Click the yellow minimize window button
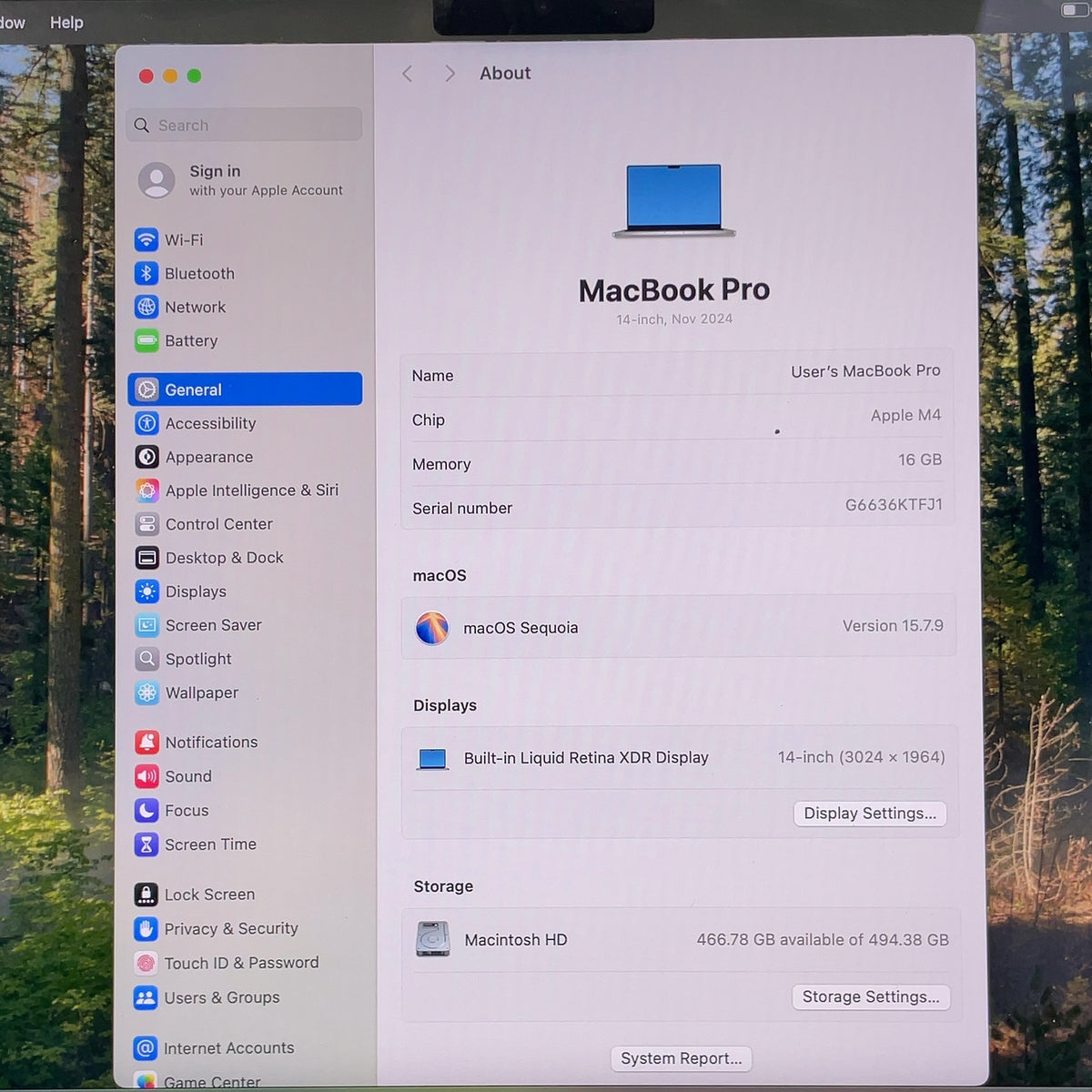1092x1092 pixels. click(170, 76)
